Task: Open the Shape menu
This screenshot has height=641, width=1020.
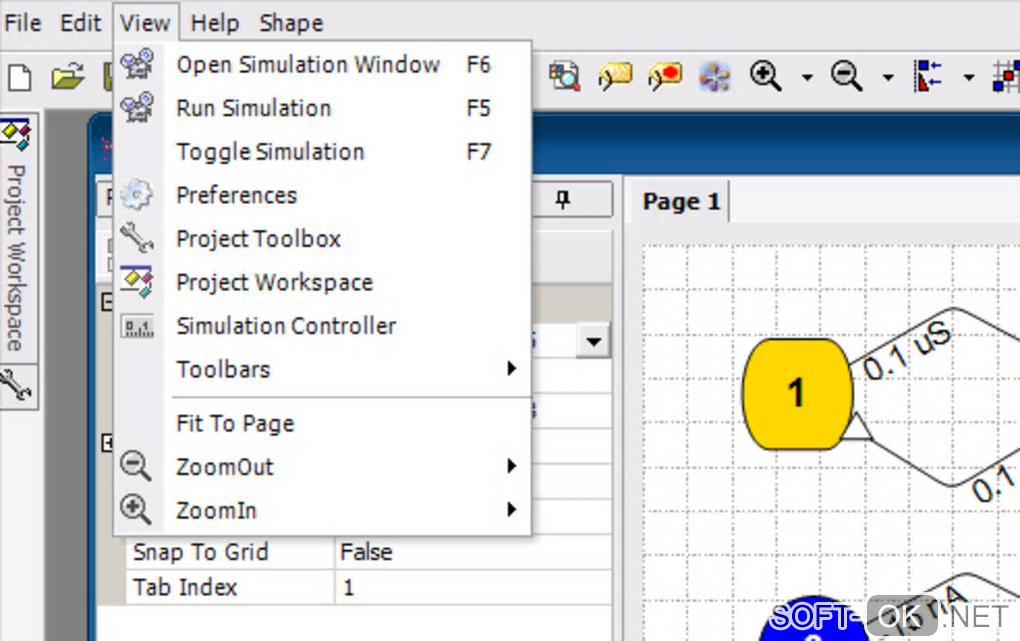Action: tap(291, 23)
